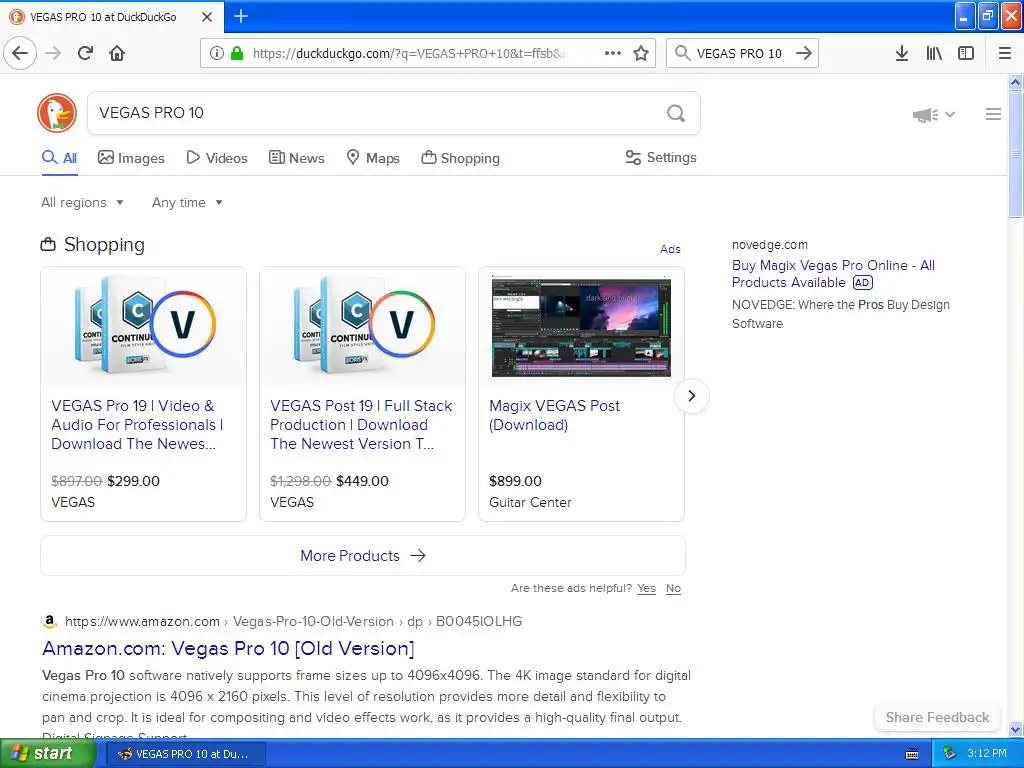Click the novedge.com domain text

pos(769,245)
